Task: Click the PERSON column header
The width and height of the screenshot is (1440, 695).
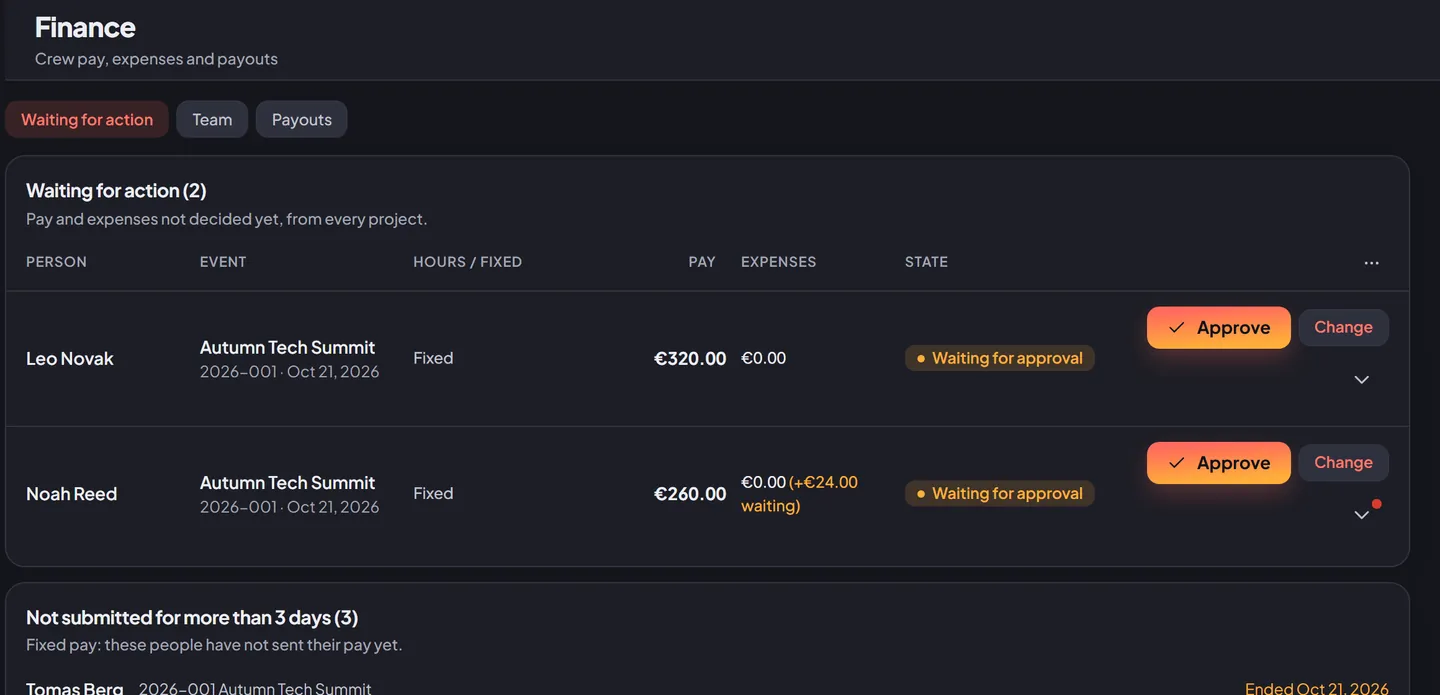Action: (56, 262)
